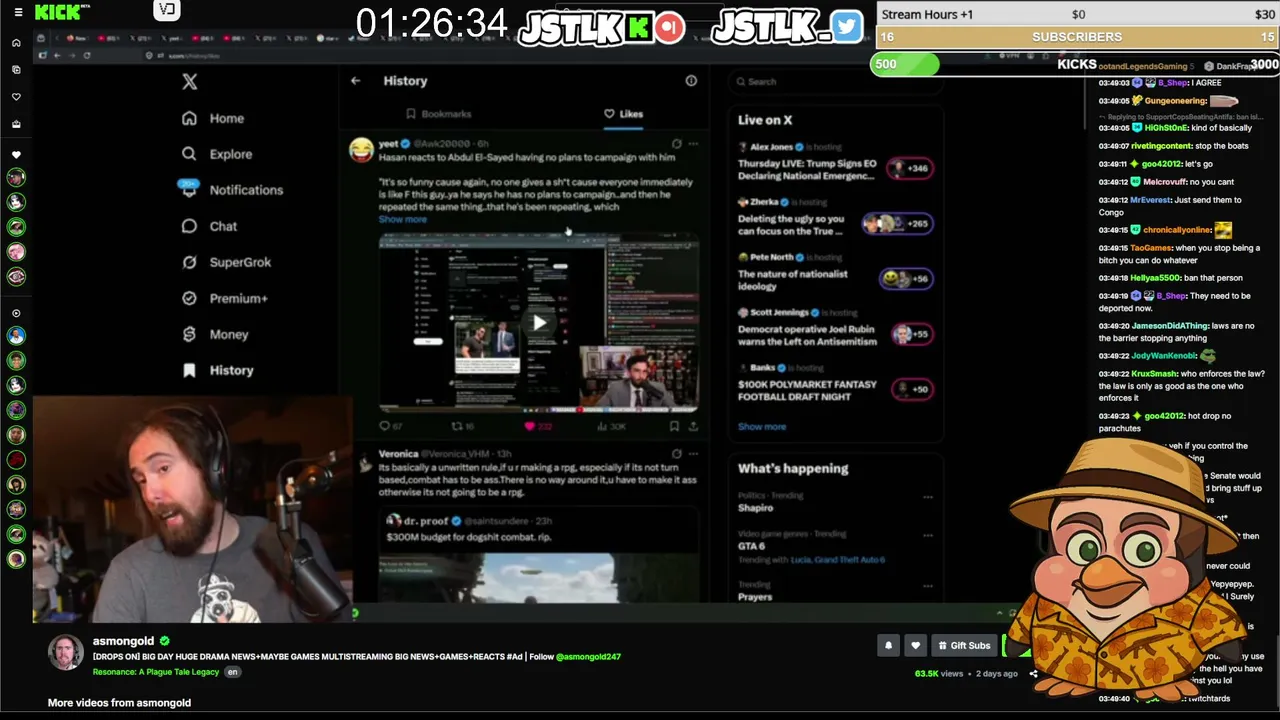Click the Grok icon on yeet's post
The height and width of the screenshot is (720, 1280).
(x=676, y=144)
